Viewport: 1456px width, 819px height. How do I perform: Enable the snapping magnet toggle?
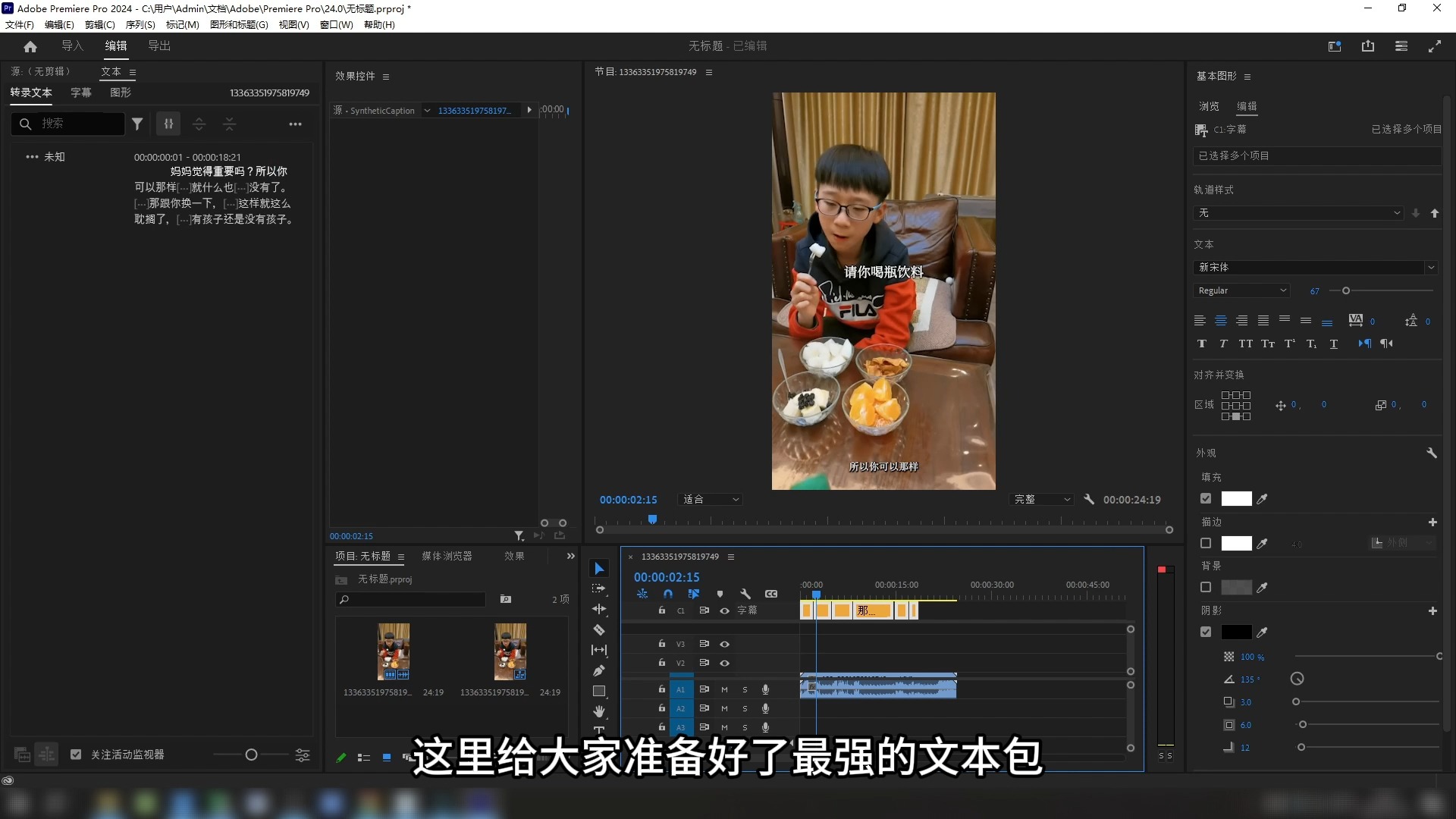tap(668, 594)
